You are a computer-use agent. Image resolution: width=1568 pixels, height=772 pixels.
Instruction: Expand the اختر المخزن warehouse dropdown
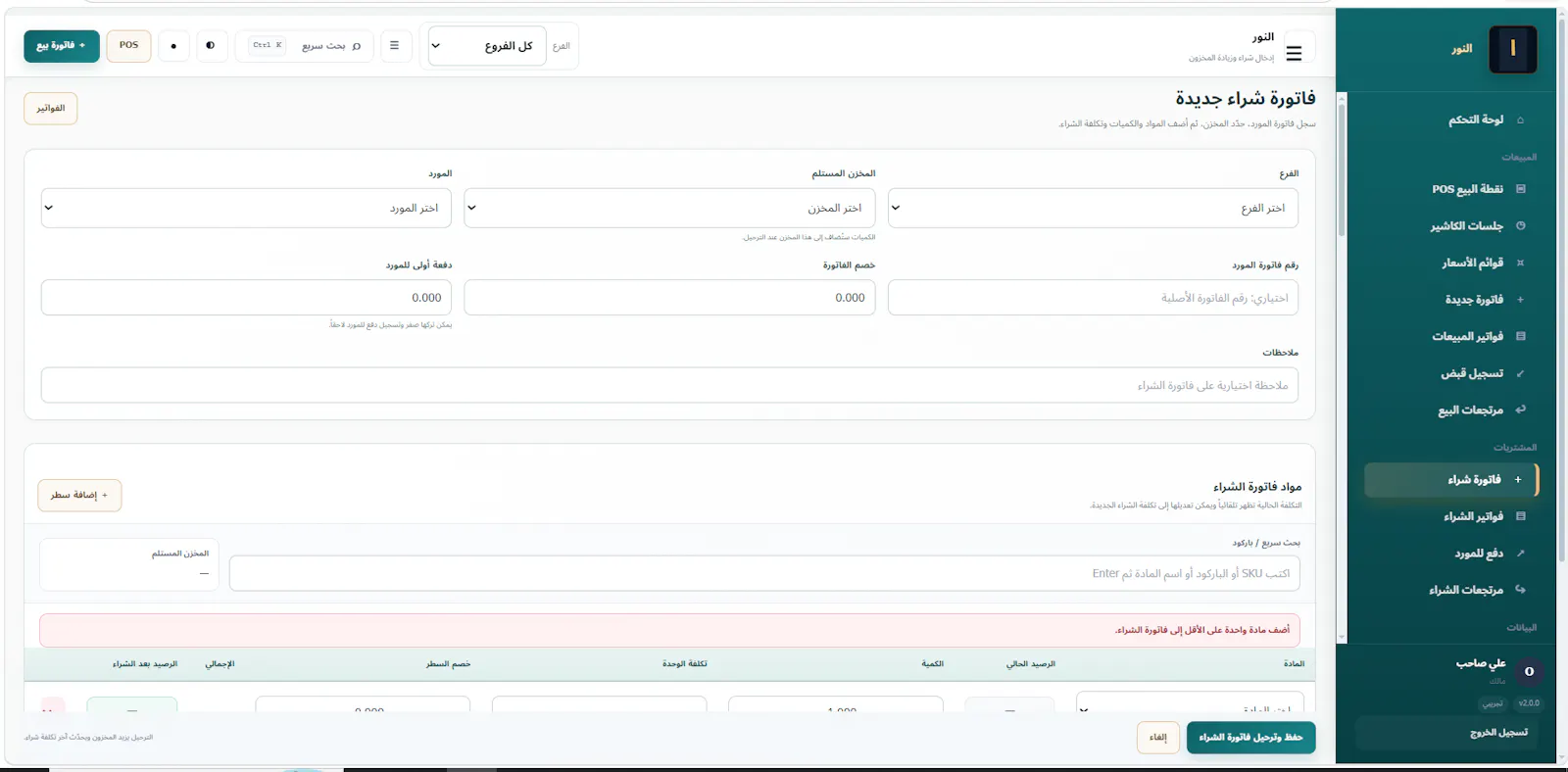[669, 208]
